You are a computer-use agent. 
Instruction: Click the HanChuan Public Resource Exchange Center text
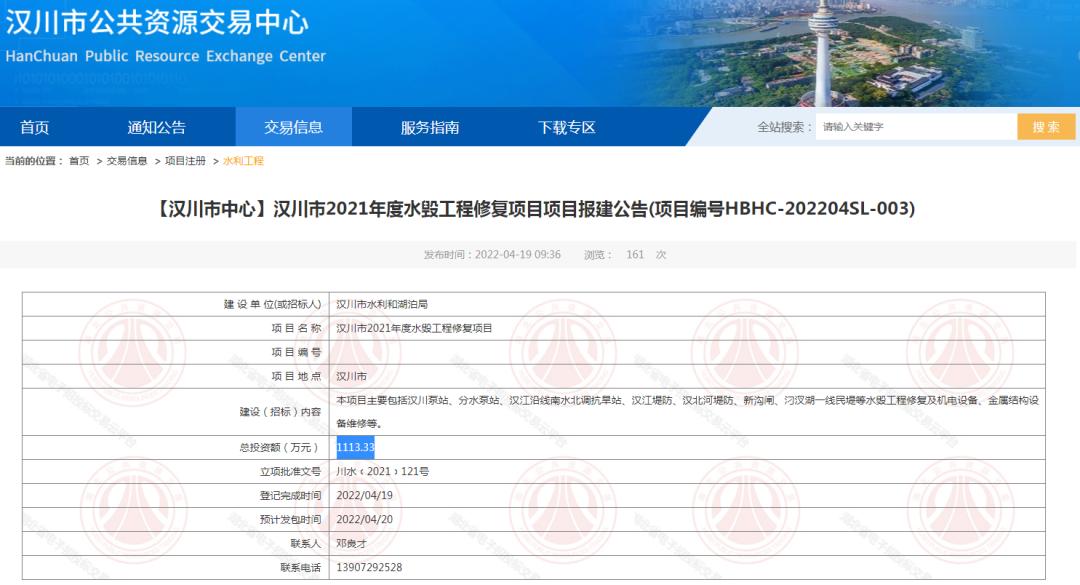click(x=166, y=56)
